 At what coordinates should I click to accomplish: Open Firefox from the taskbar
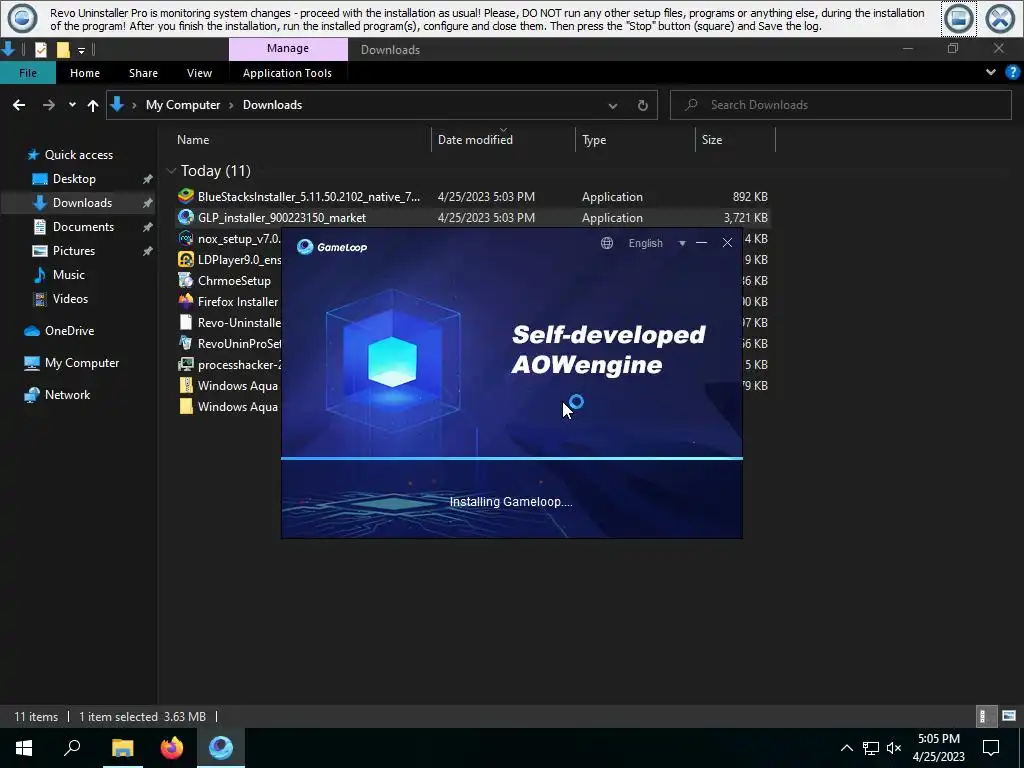172,748
